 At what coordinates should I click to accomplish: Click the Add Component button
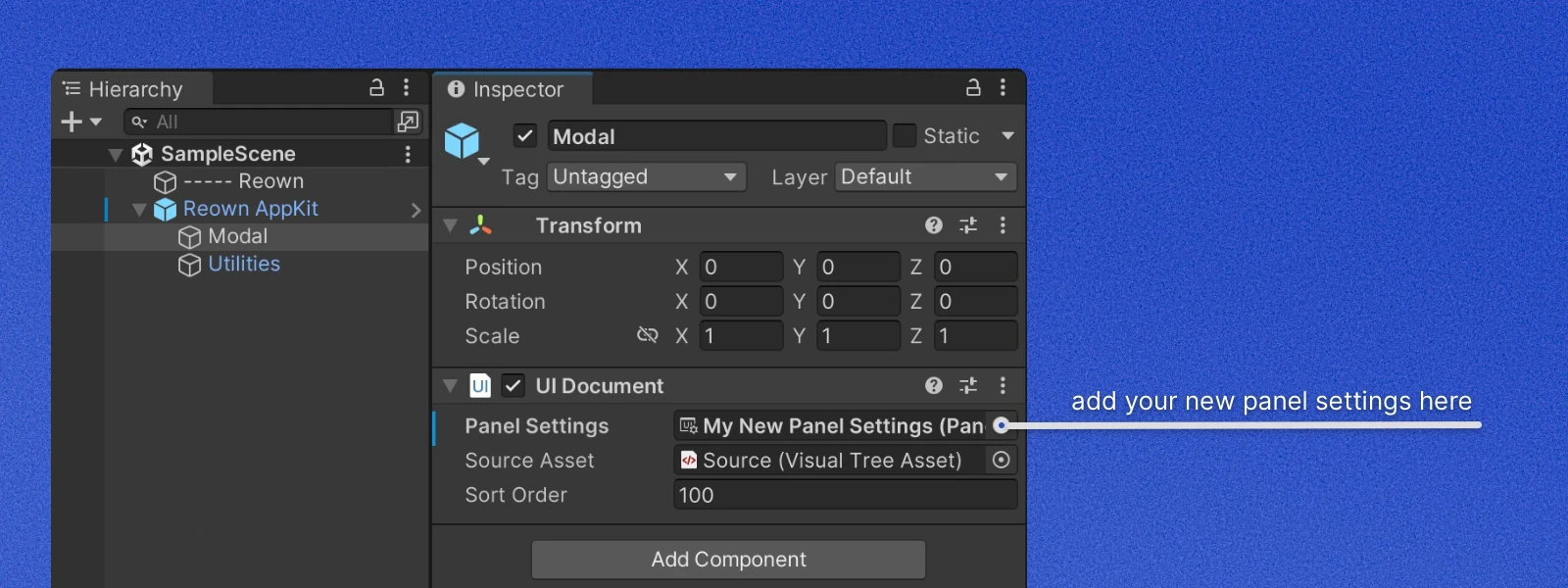pyautogui.click(x=728, y=560)
